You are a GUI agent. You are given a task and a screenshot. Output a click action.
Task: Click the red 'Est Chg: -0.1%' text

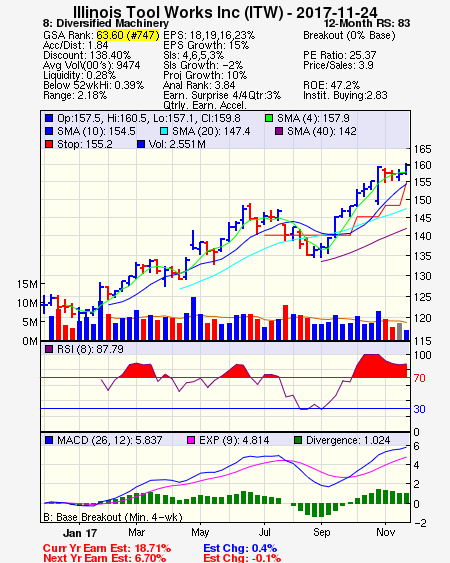(242, 558)
